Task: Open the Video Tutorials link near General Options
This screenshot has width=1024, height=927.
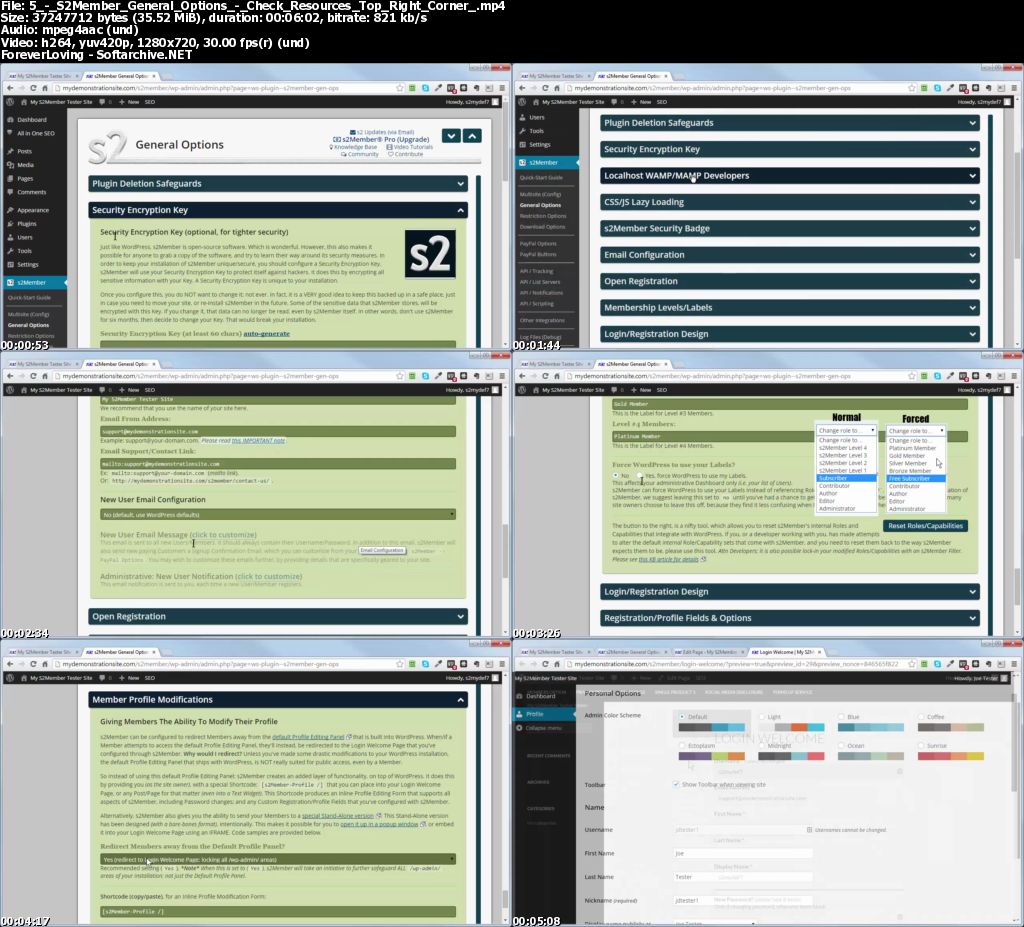Action: click(409, 147)
